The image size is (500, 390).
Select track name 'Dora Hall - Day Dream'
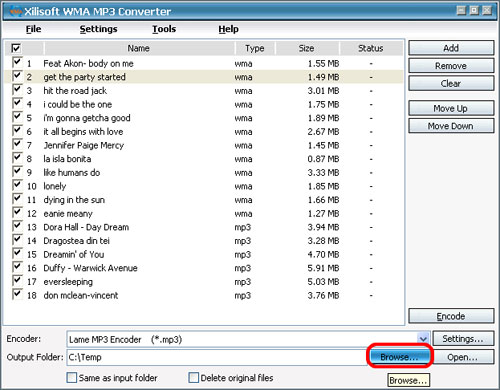coord(86,227)
